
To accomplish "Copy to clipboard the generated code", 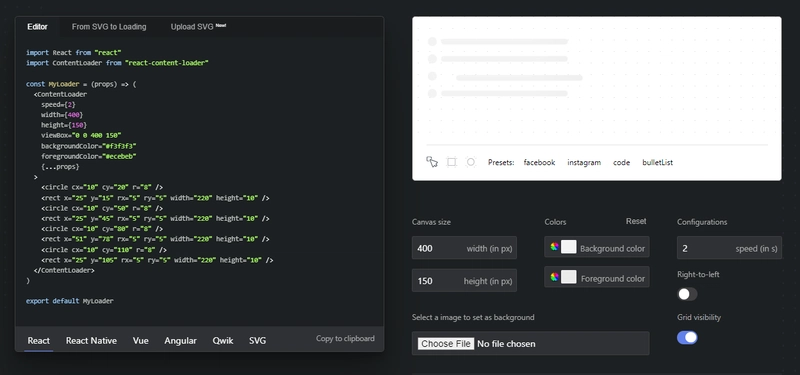I will tap(345, 338).
